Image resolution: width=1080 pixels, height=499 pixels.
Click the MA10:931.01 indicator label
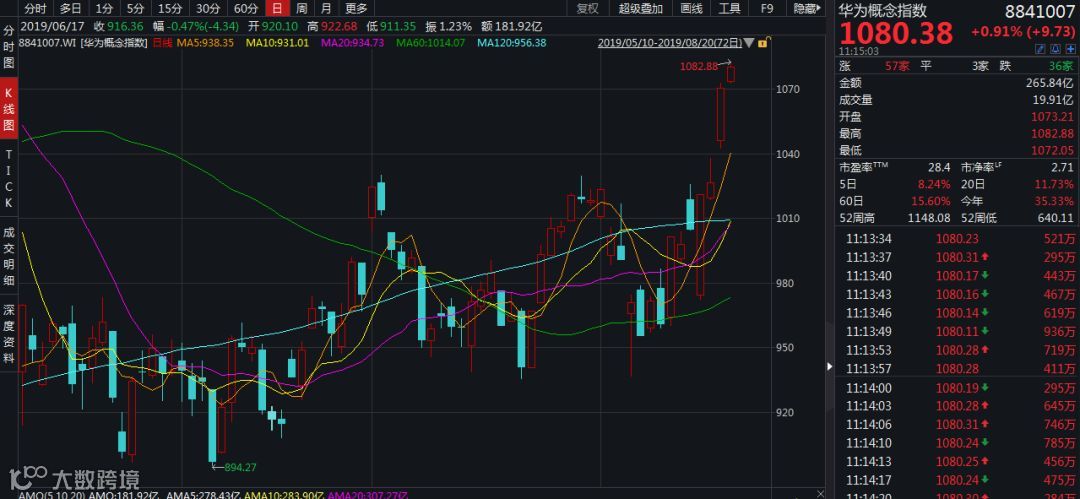pyautogui.click(x=278, y=43)
